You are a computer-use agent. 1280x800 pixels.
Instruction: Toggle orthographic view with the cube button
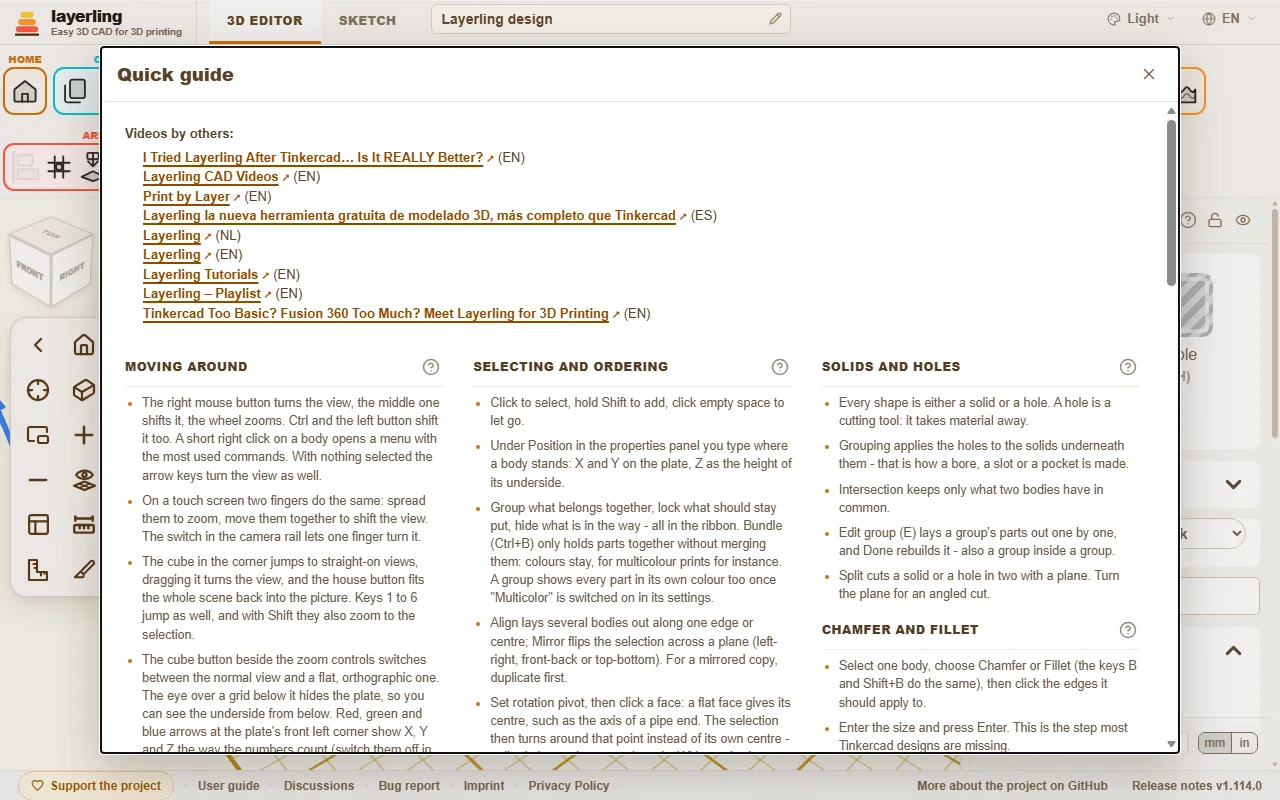84,390
